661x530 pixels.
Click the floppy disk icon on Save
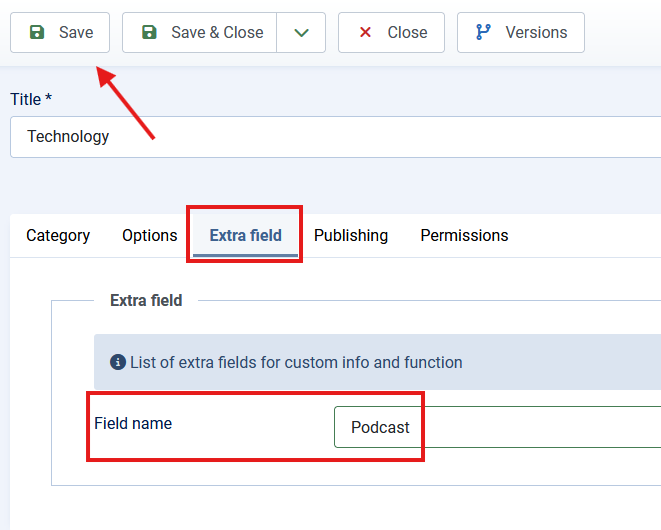(37, 33)
